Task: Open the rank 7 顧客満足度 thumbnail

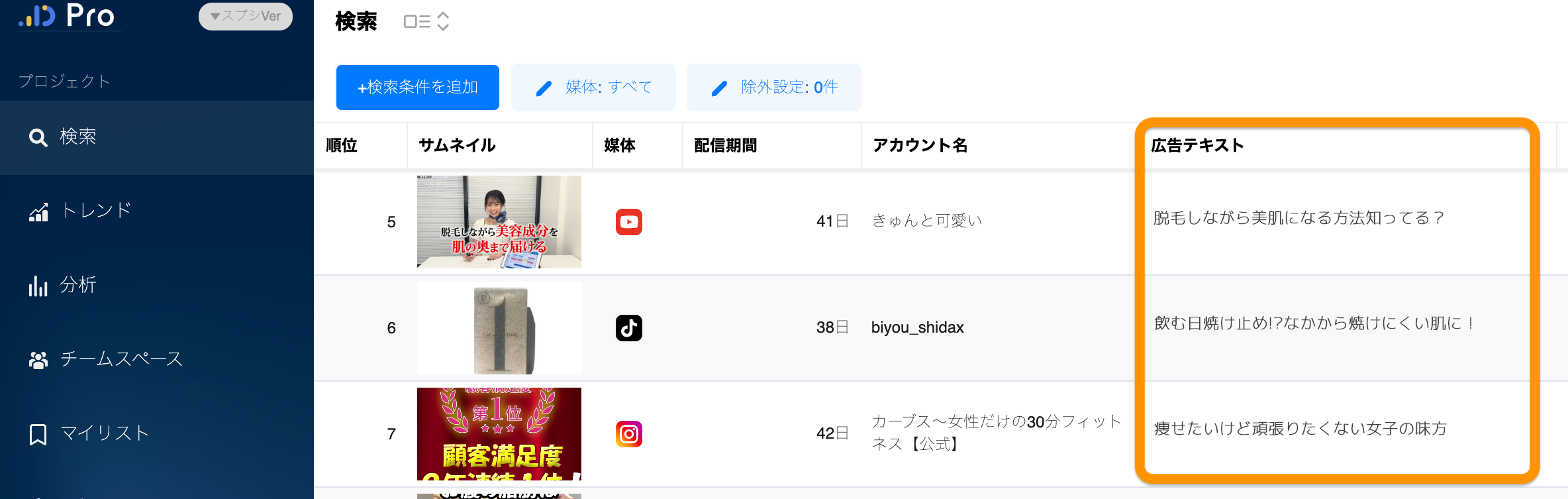Action: [x=499, y=434]
